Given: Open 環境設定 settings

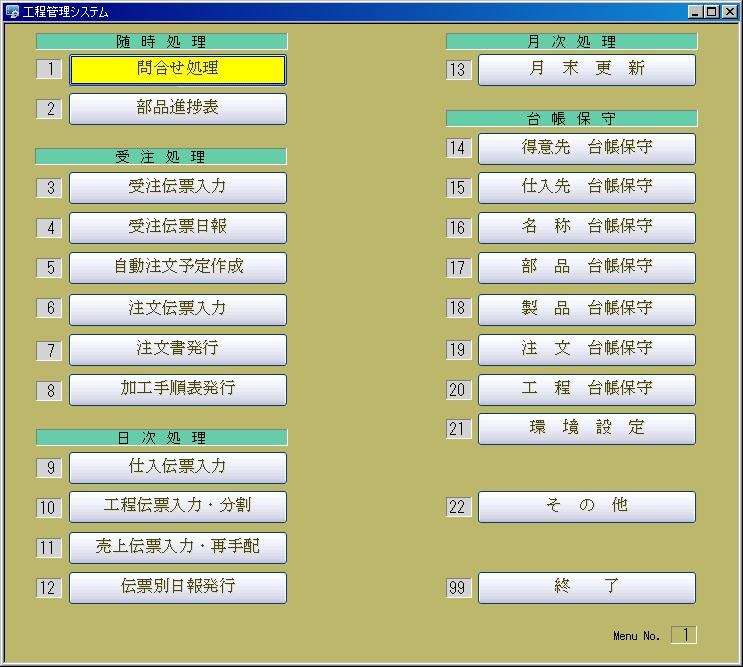Looking at the screenshot, I should (586, 429).
